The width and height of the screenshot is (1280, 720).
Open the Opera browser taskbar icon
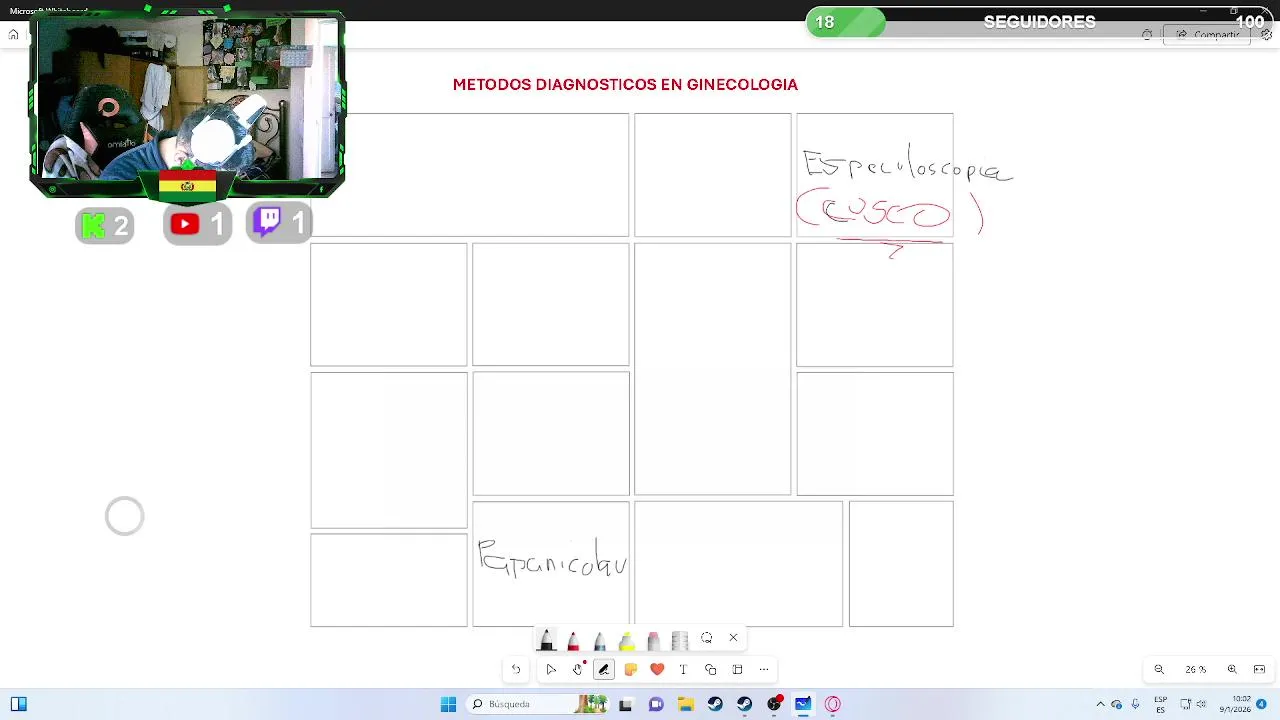tap(833, 704)
